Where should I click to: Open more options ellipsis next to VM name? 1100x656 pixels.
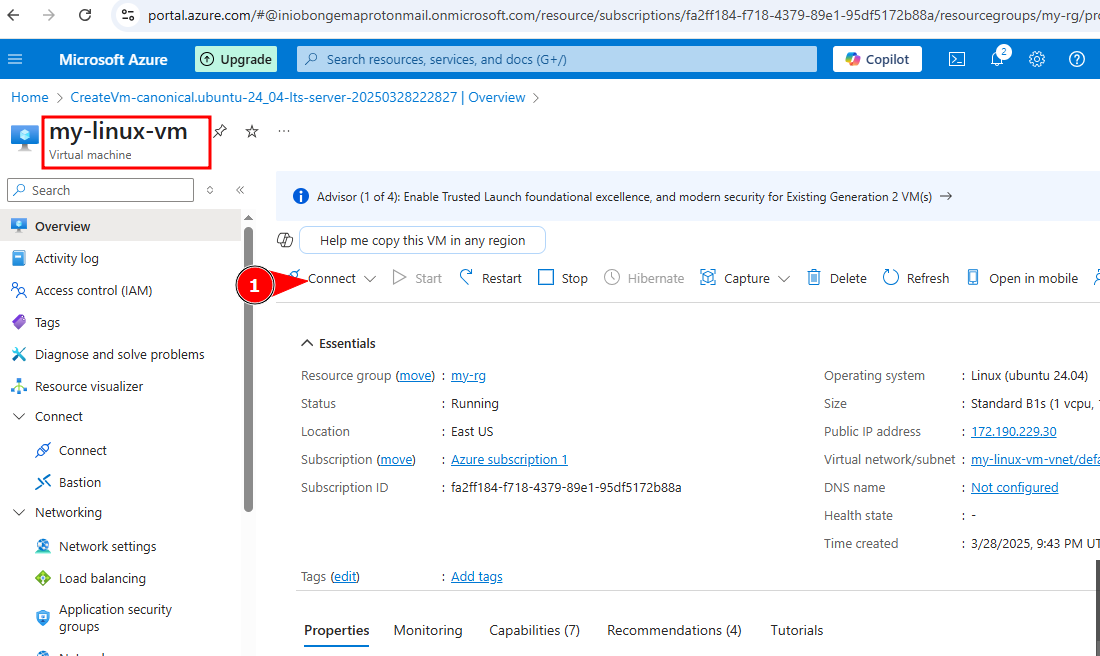coord(283,131)
